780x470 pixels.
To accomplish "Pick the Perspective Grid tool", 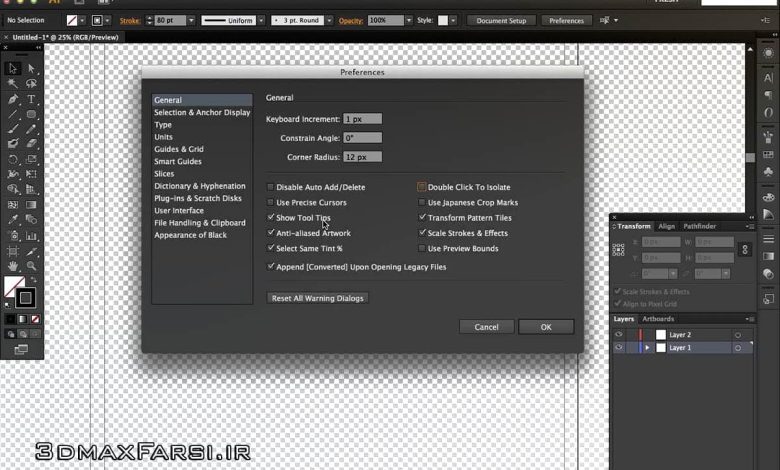I will pos(31,189).
